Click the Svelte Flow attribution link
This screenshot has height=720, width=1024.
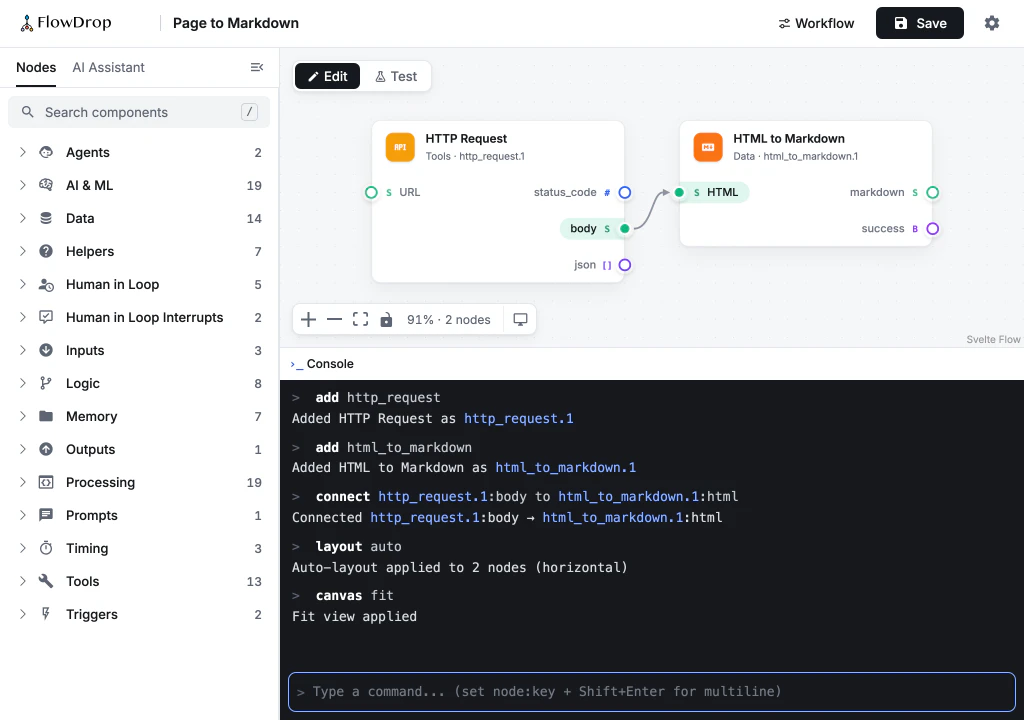pyautogui.click(x=993, y=339)
